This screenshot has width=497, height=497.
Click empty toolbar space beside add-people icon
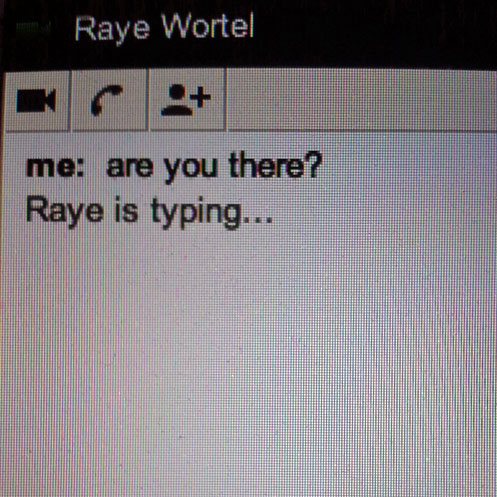click(362, 100)
